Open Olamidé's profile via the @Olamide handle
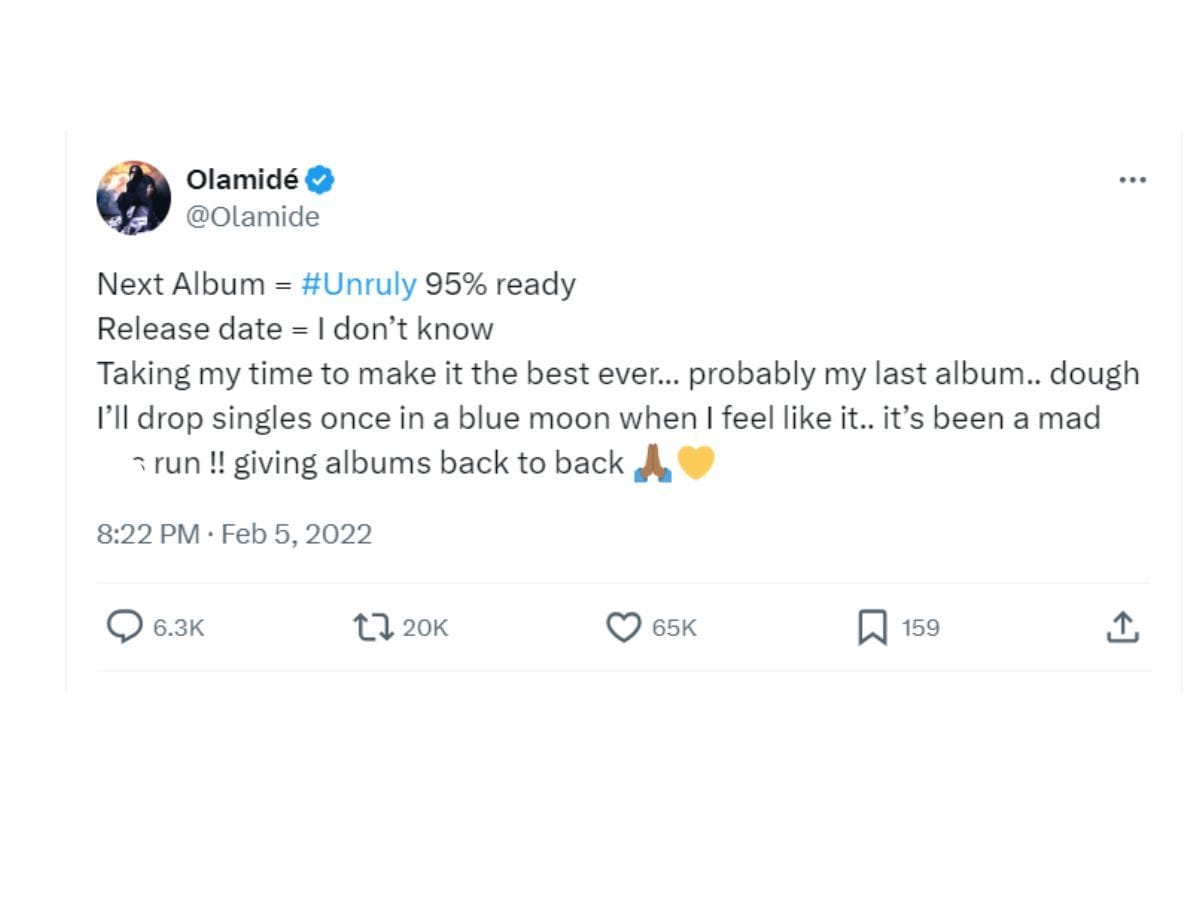Image resolution: width=1200 pixels, height=900 pixels. click(x=254, y=216)
